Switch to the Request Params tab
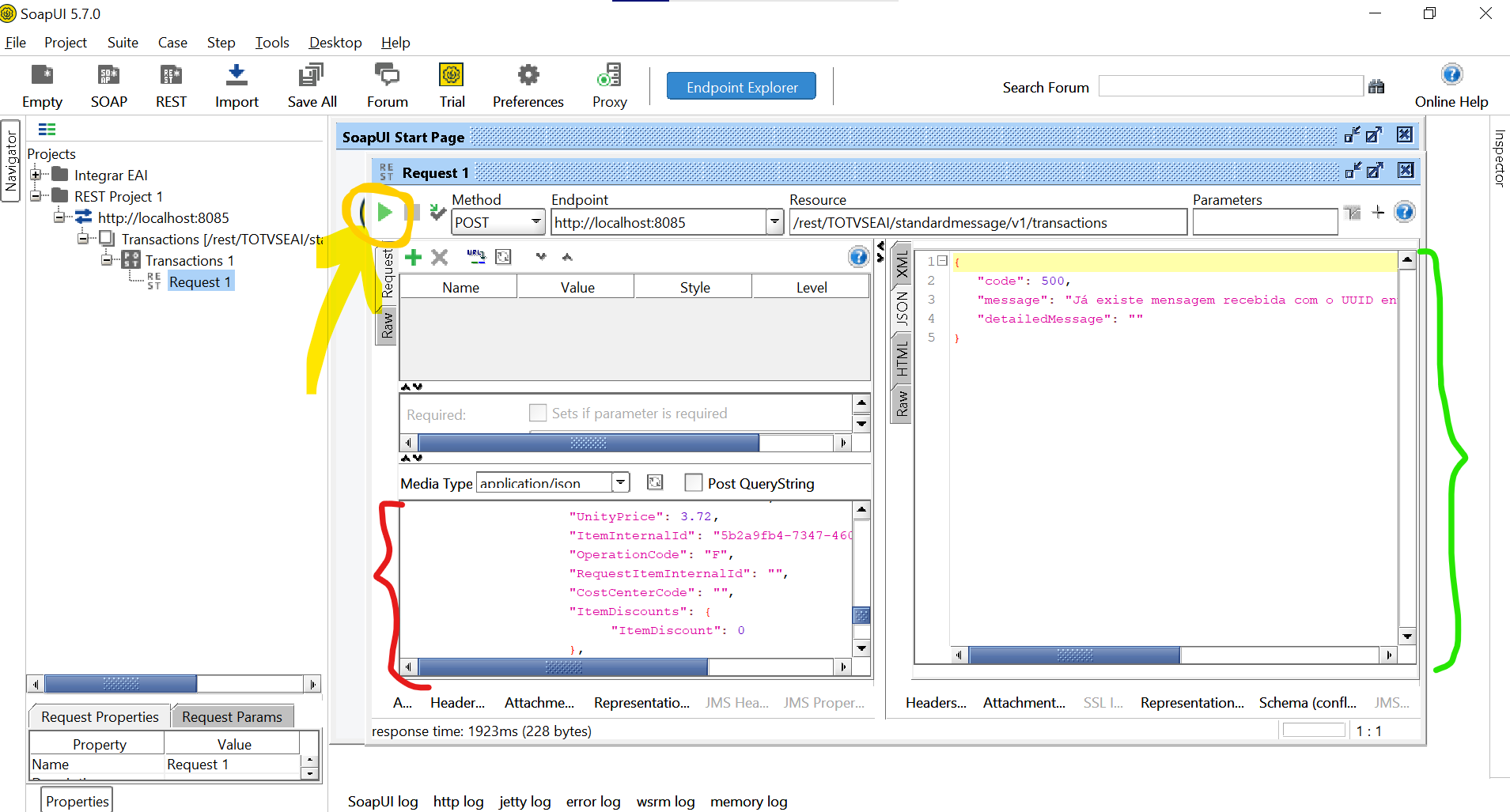The height and width of the screenshot is (812, 1510). point(232,716)
